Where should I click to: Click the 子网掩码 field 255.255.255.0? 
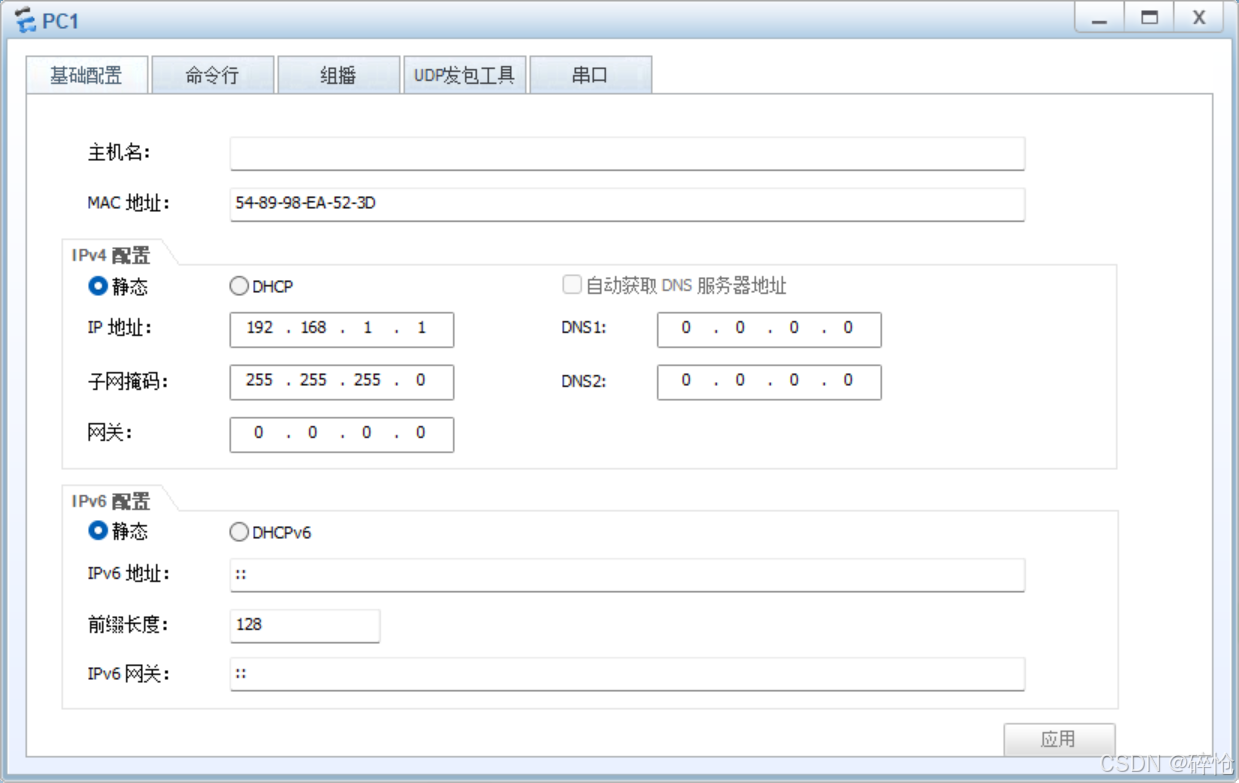click(x=342, y=382)
